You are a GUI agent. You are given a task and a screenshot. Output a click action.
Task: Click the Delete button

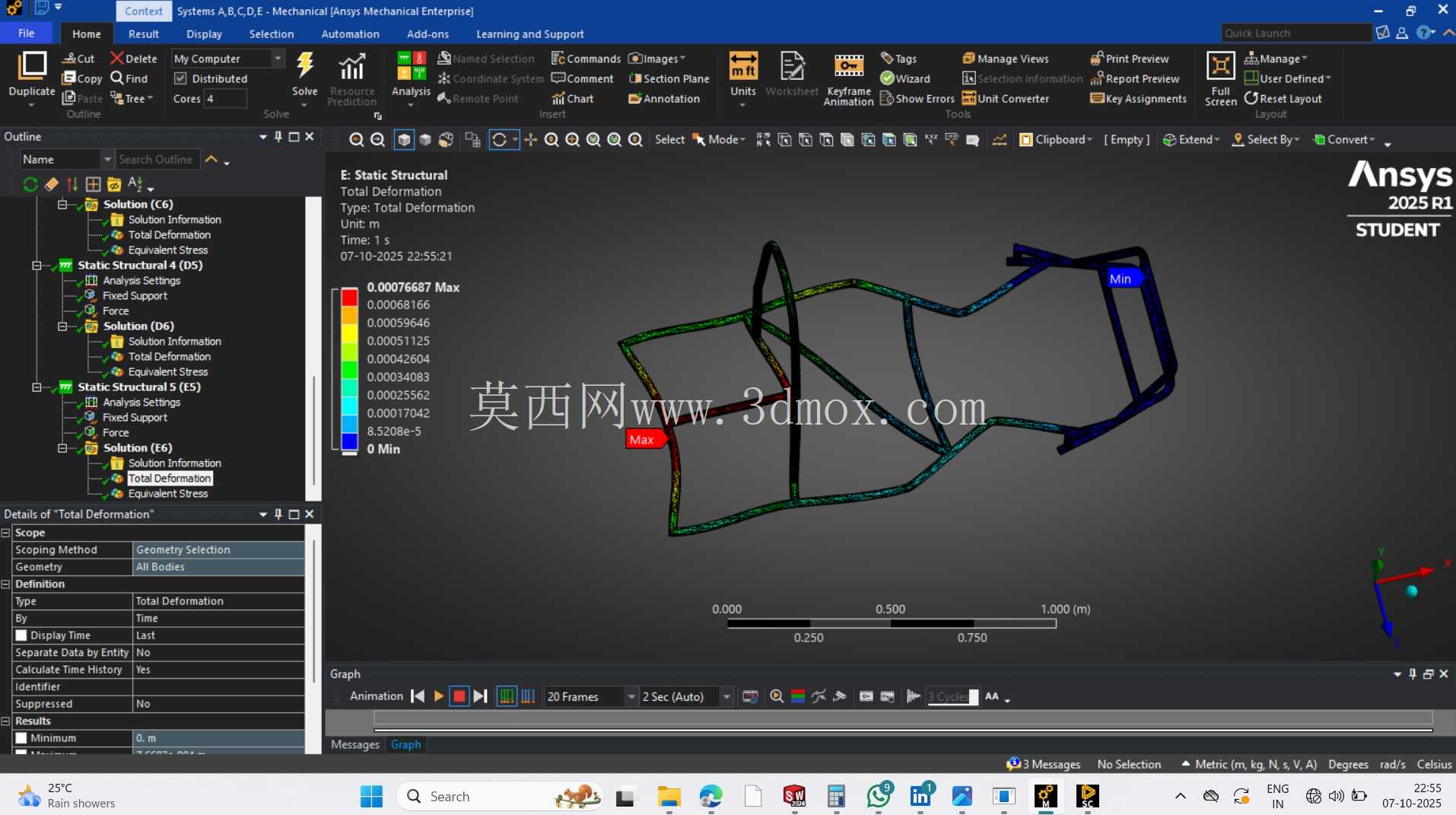click(134, 59)
